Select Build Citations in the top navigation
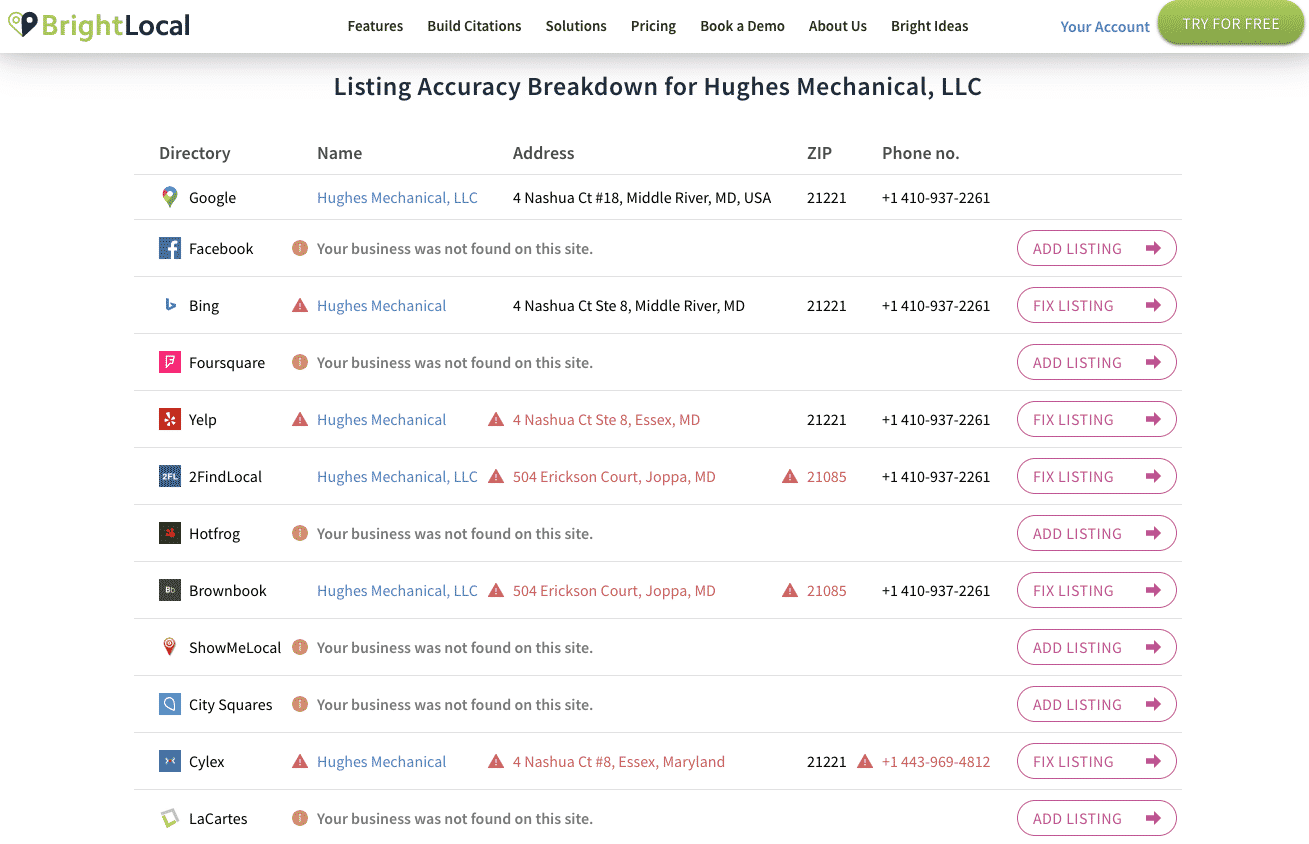1309x844 pixels. [x=474, y=26]
